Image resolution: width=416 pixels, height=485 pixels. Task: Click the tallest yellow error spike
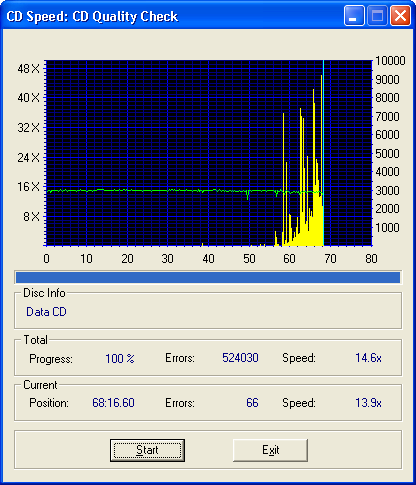click(321, 160)
